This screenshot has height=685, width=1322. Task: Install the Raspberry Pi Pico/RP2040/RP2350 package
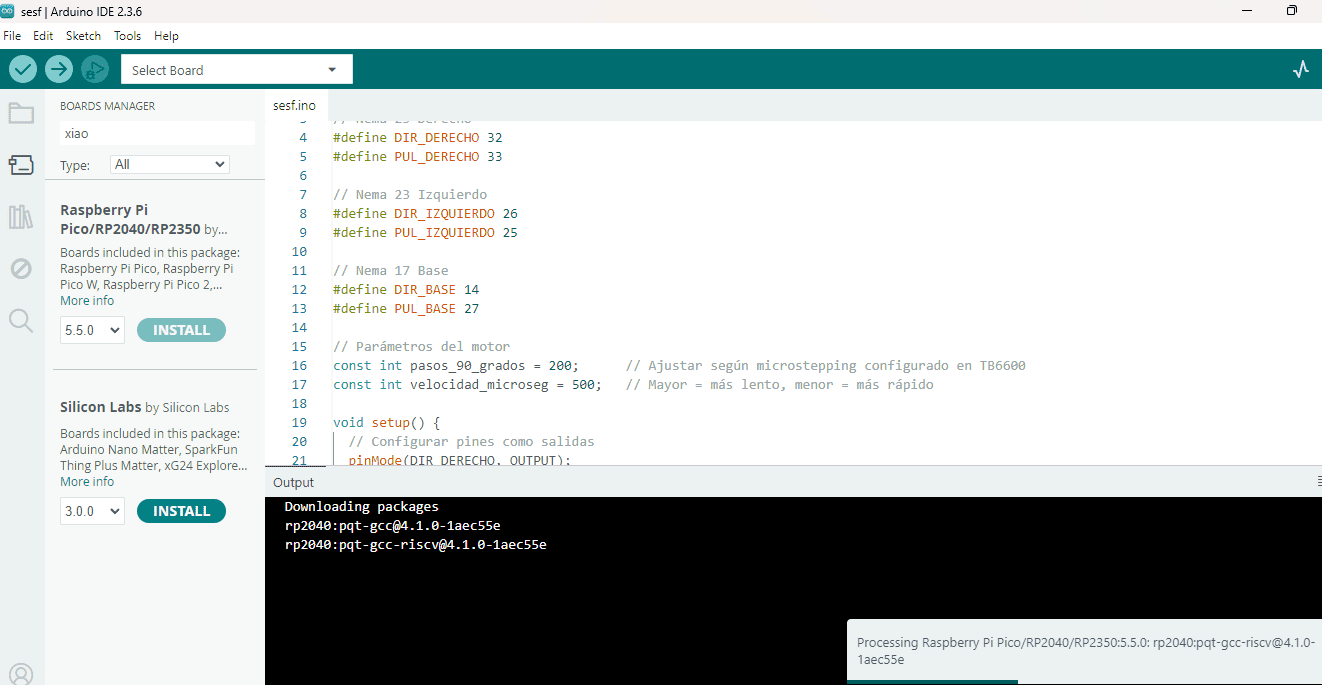(181, 330)
